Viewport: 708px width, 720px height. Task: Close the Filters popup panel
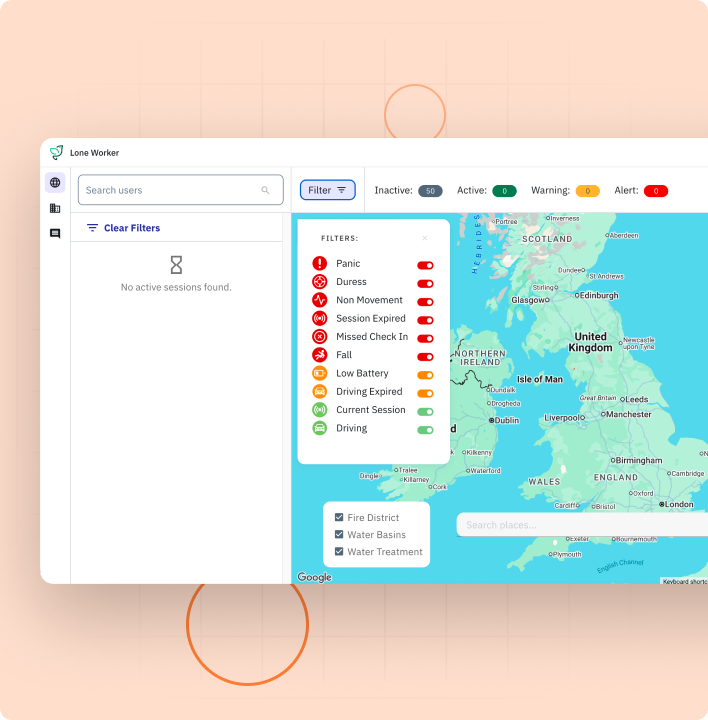(x=425, y=238)
